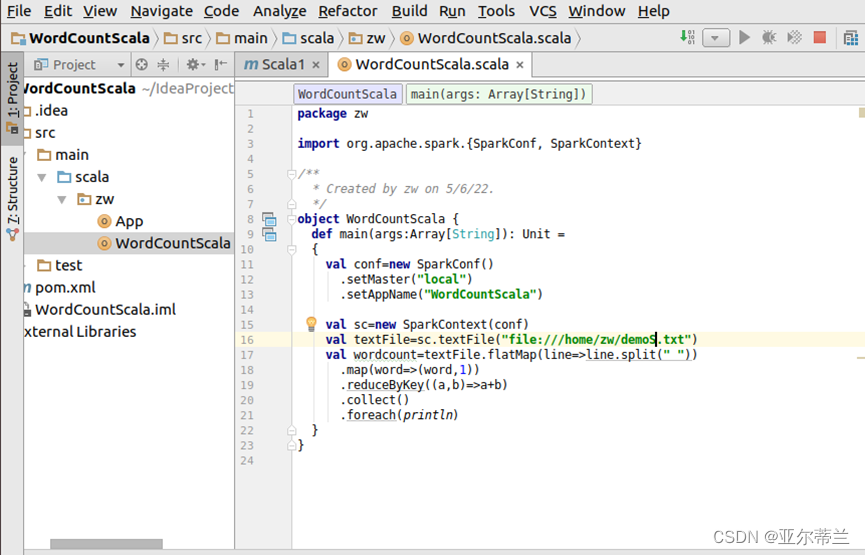865x555 pixels.
Task: Toggle the 1: Project side tool window
Action: pyautogui.click(x=12, y=98)
